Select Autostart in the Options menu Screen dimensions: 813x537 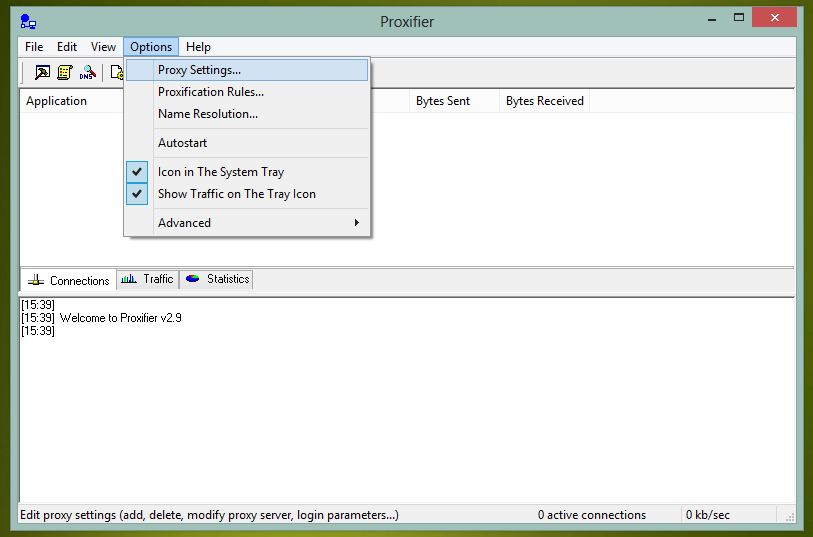[247, 143]
